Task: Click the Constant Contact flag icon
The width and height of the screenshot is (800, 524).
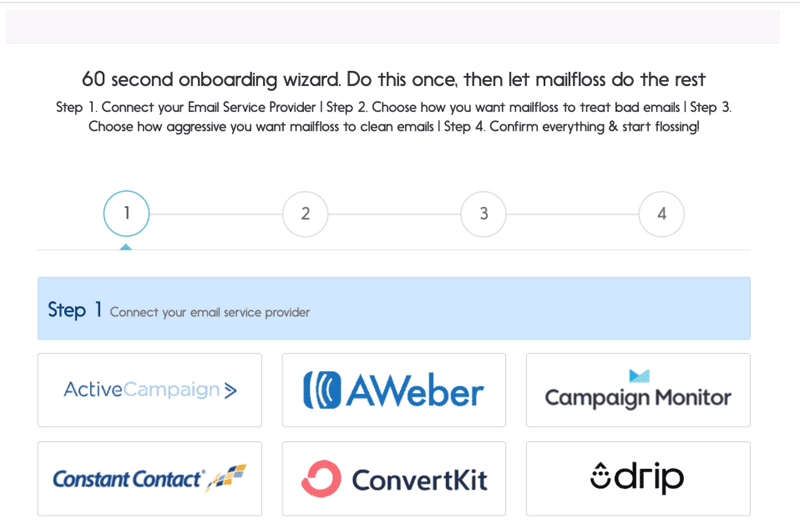Action: 229,477
